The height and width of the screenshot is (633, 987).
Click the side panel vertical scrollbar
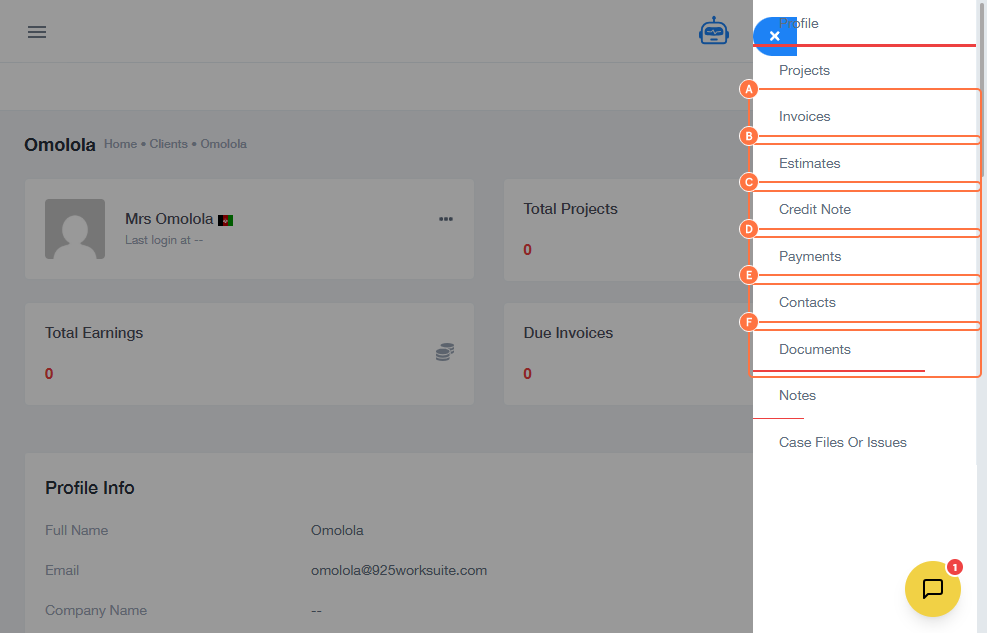click(981, 90)
